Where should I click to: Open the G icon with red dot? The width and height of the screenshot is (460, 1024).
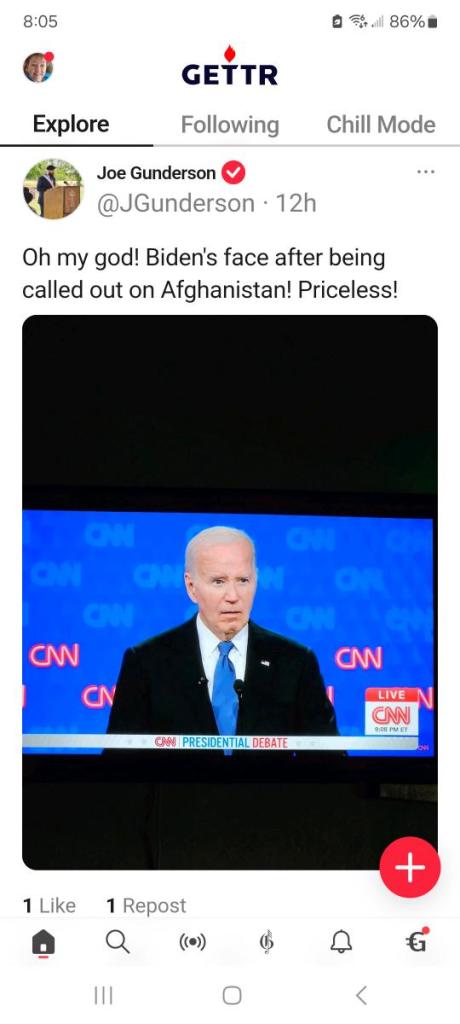tap(417, 941)
